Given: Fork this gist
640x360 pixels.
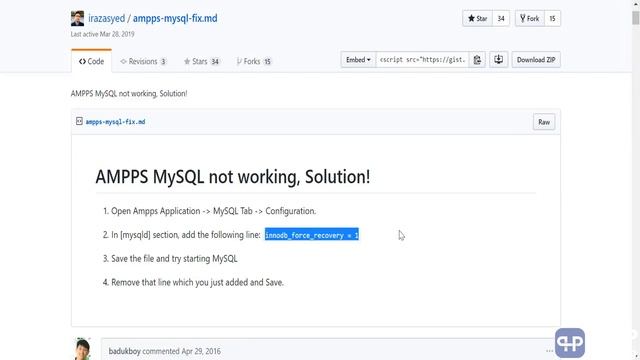Looking at the screenshot, I should pyautogui.click(x=529, y=18).
